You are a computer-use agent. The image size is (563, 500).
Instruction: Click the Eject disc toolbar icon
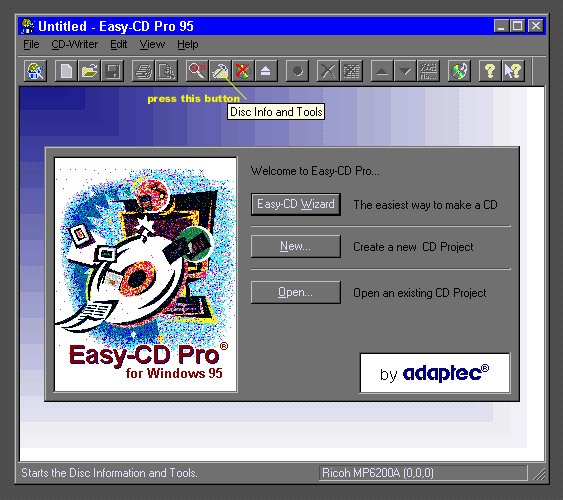266,71
